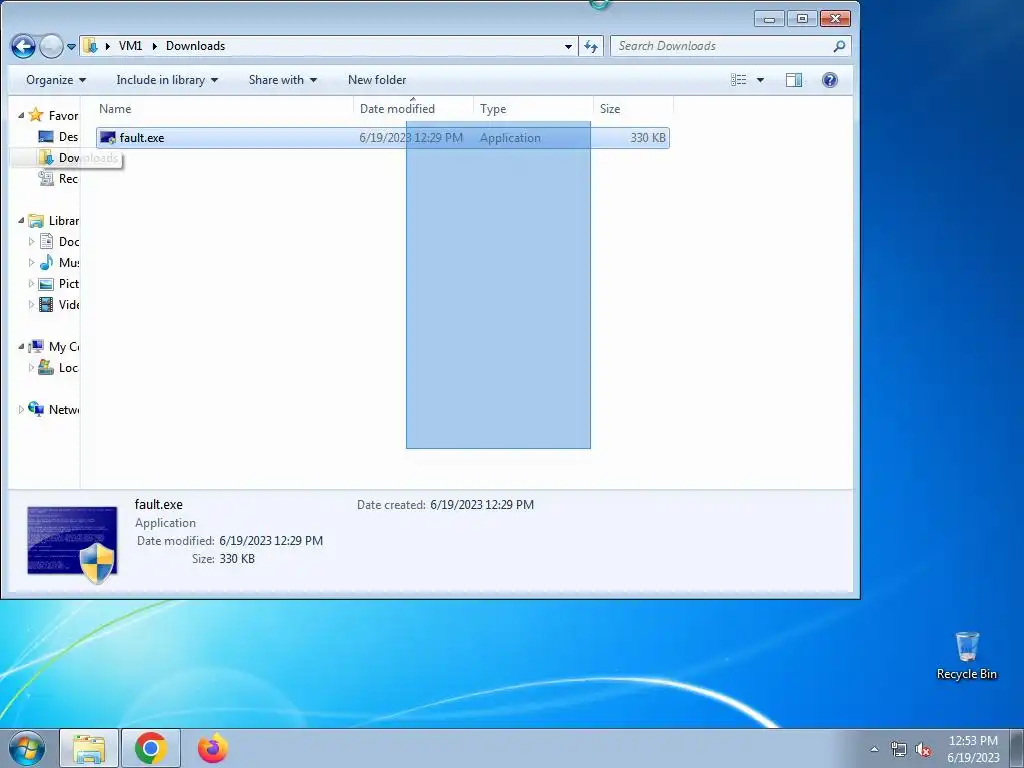Click the Documents library icon
1024x768 pixels.
pyautogui.click(x=46, y=242)
